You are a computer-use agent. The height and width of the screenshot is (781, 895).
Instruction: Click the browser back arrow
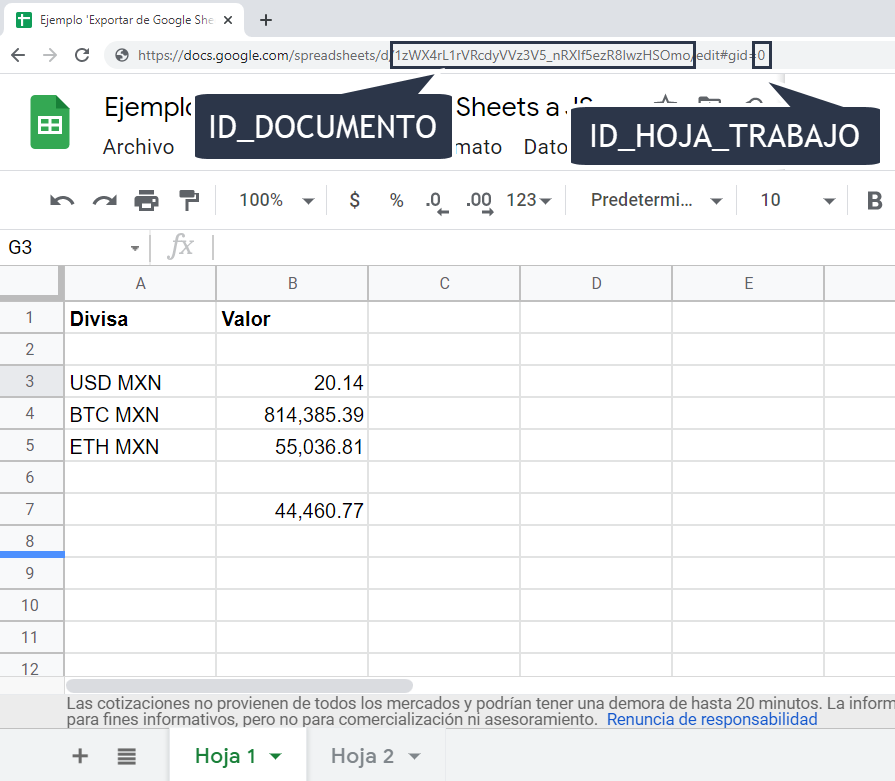[x=18, y=55]
